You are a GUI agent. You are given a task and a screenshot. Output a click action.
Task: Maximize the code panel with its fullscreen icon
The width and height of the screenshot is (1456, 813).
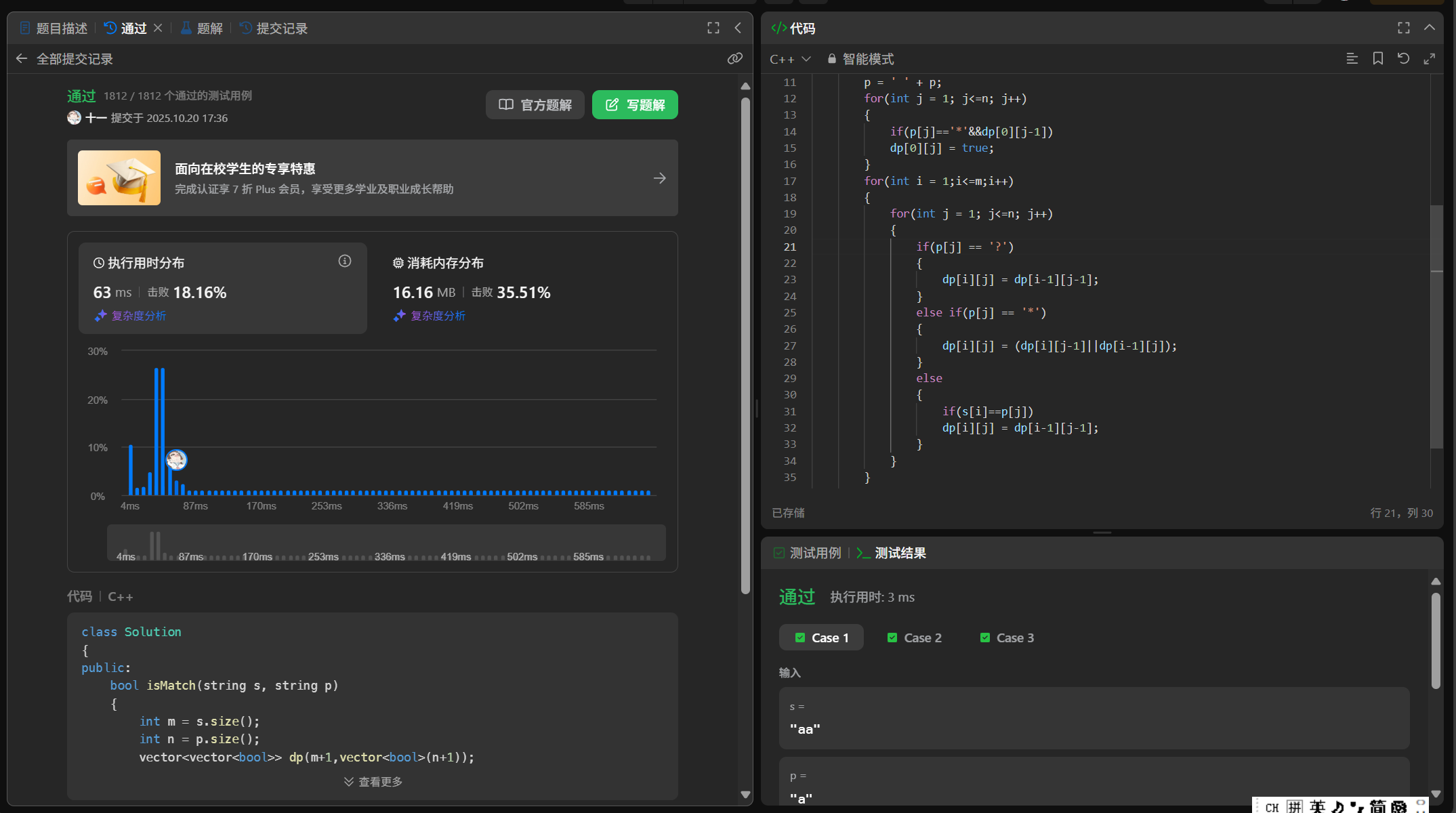tap(1403, 28)
